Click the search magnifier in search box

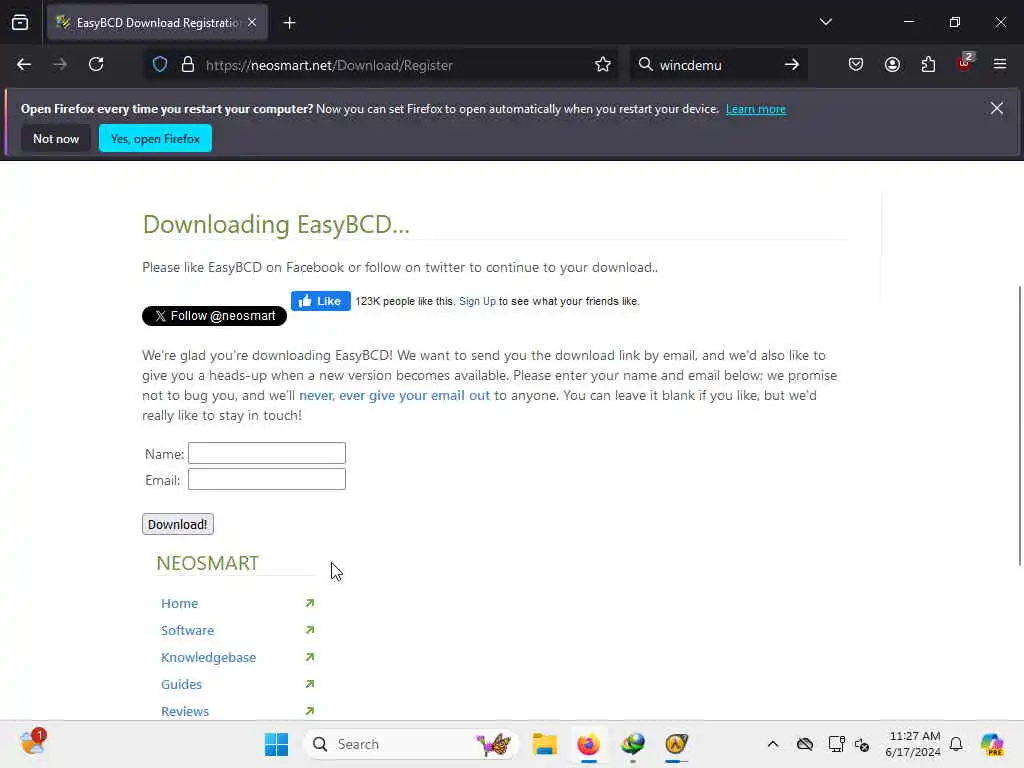645,64
